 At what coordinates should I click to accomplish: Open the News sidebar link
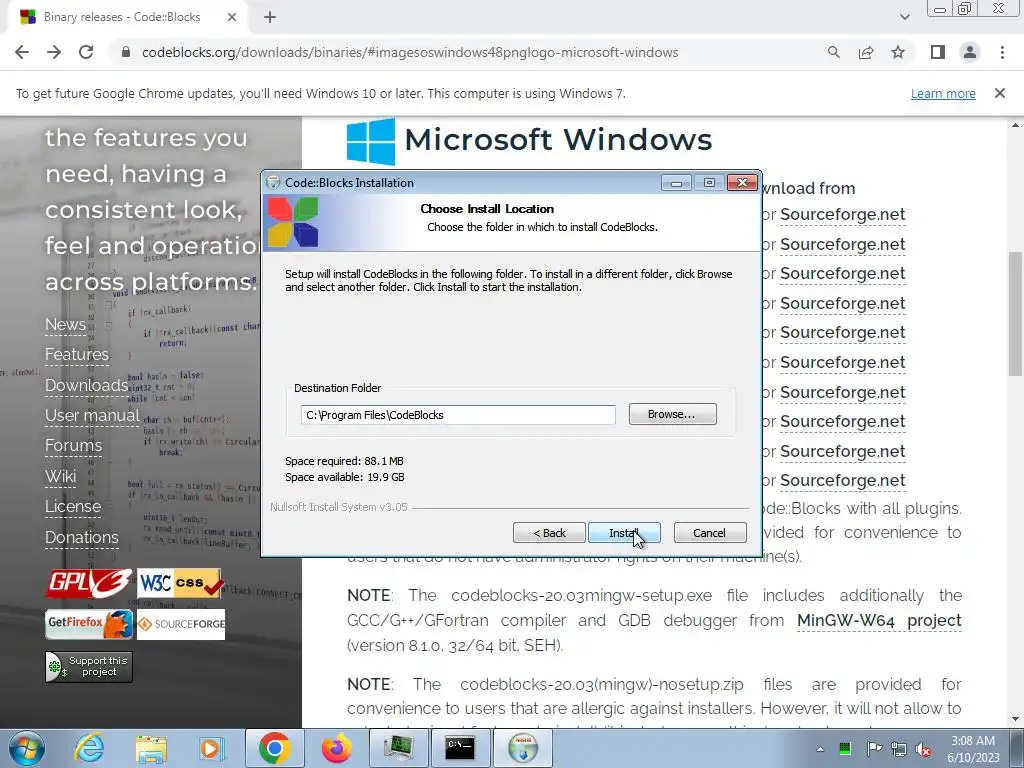[65, 325]
